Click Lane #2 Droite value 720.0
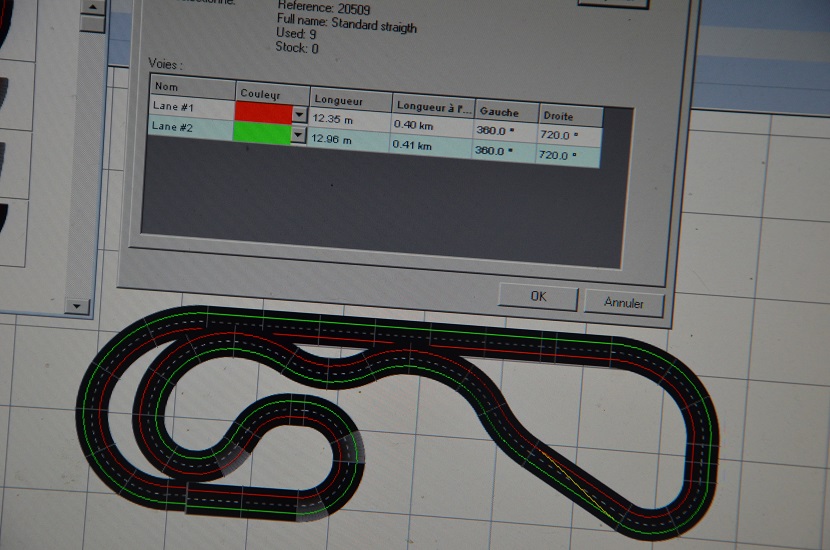830x550 pixels. click(x=568, y=156)
